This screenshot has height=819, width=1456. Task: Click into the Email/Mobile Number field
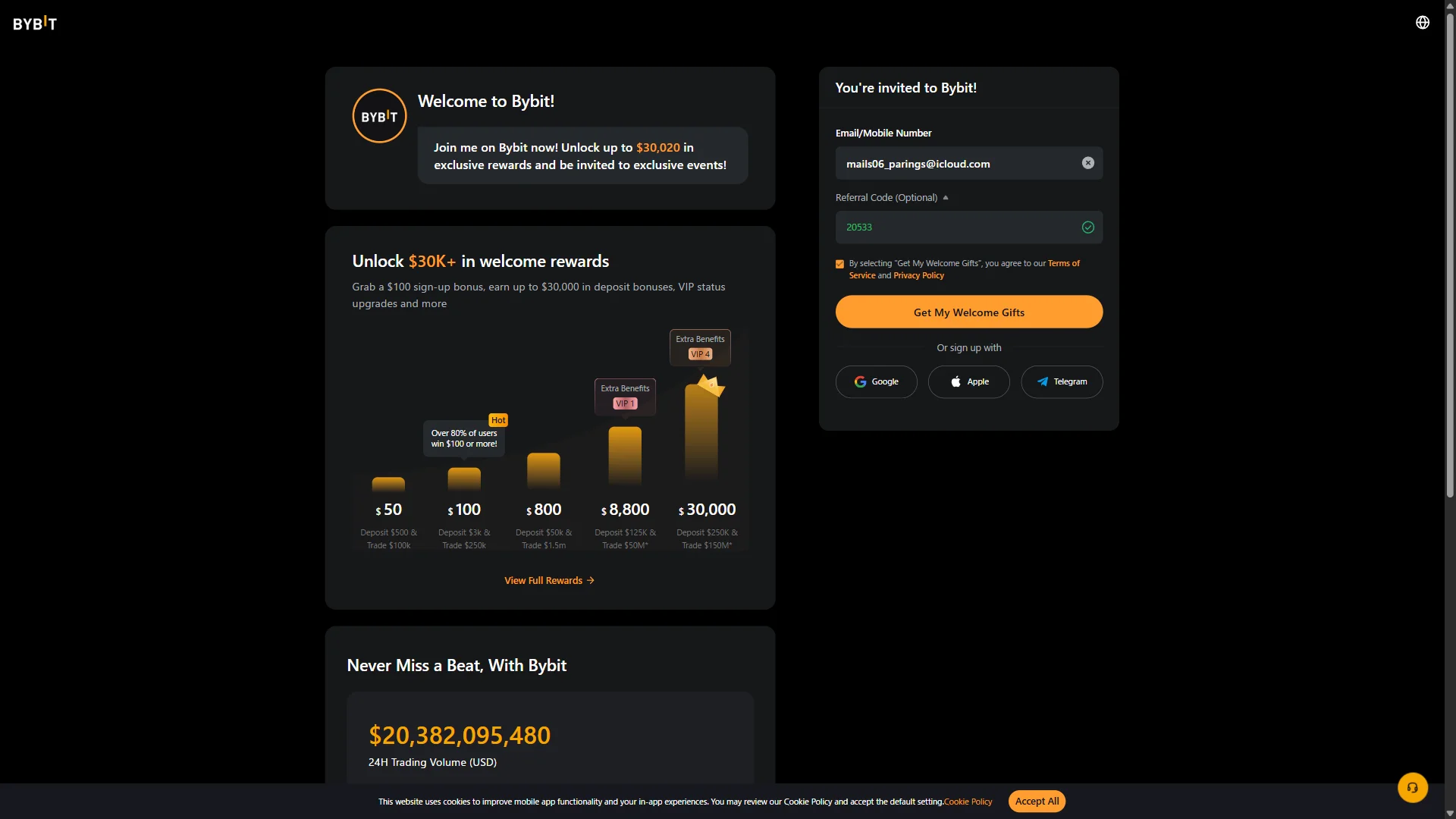point(959,164)
